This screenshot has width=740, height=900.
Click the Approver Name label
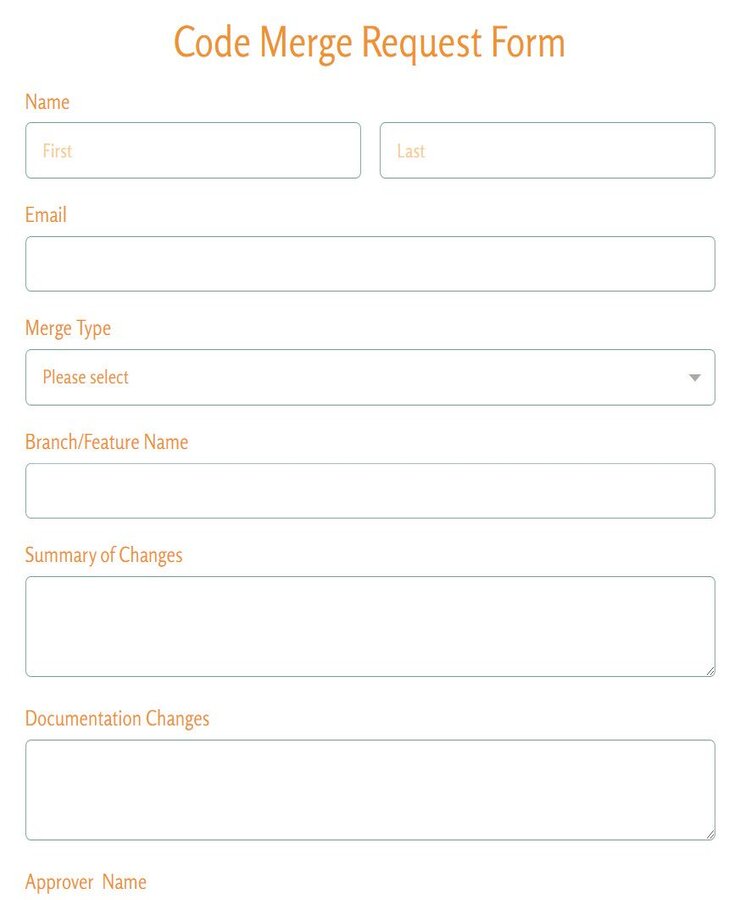pyautogui.click(x=86, y=882)
